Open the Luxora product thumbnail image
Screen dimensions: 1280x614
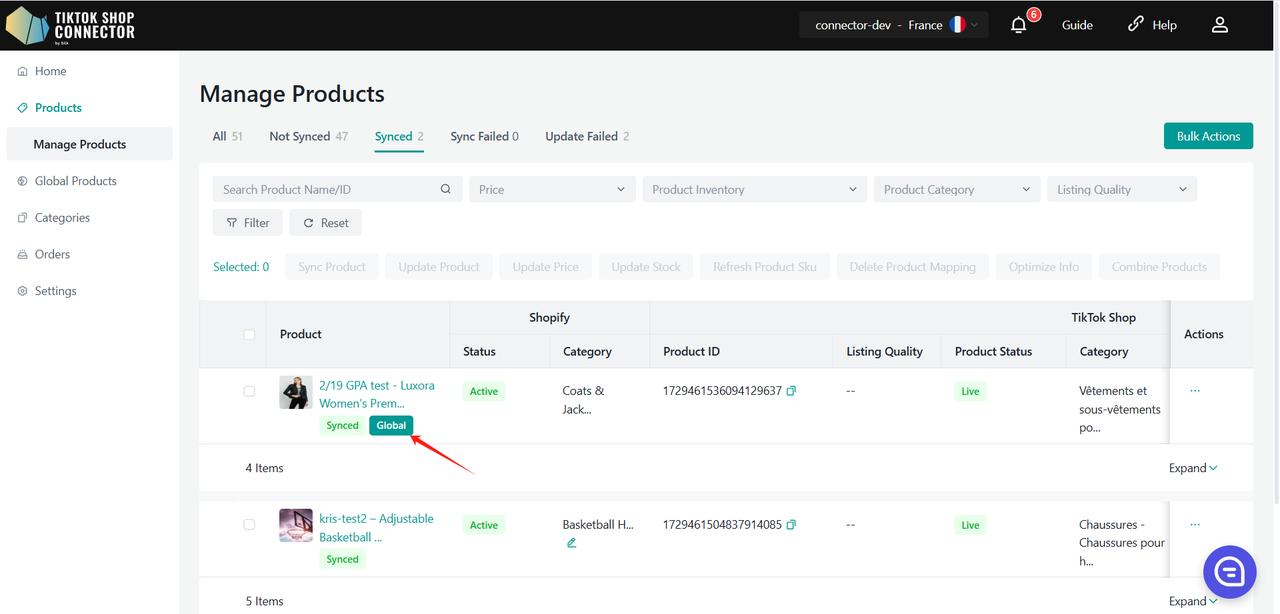[295, 392]
